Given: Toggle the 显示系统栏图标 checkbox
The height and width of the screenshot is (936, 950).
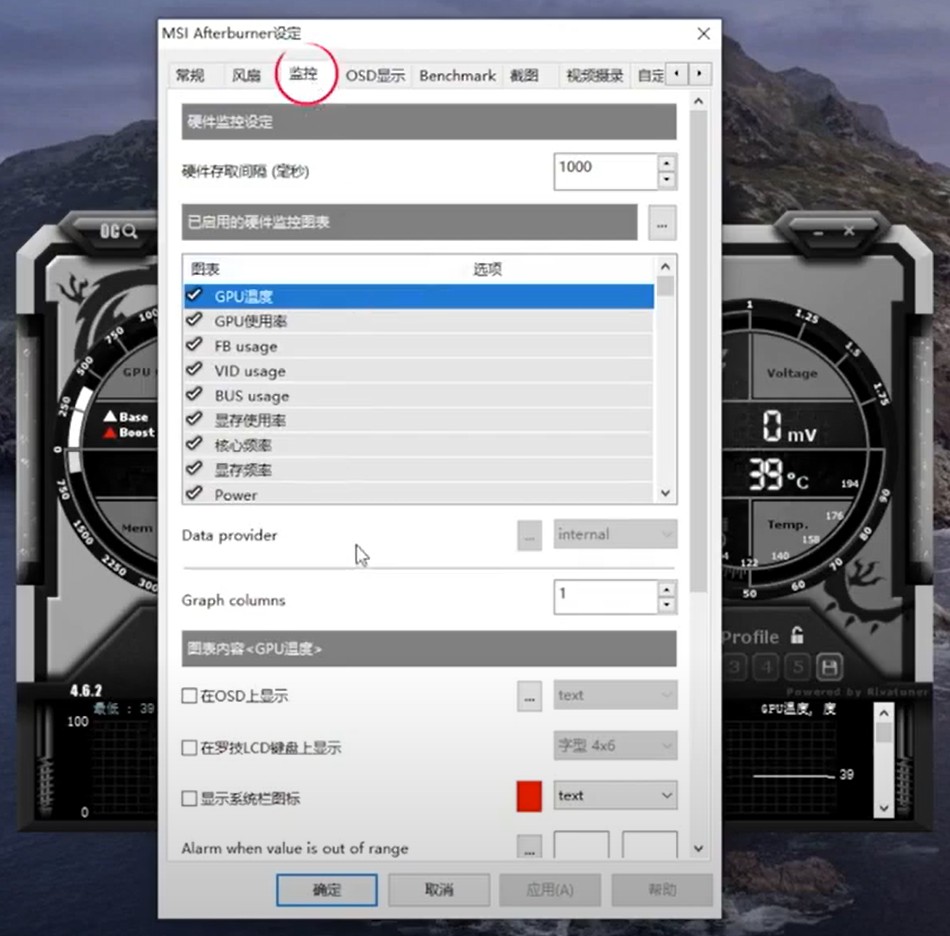Looking at the screenshot, I should [x=189, y=798].
